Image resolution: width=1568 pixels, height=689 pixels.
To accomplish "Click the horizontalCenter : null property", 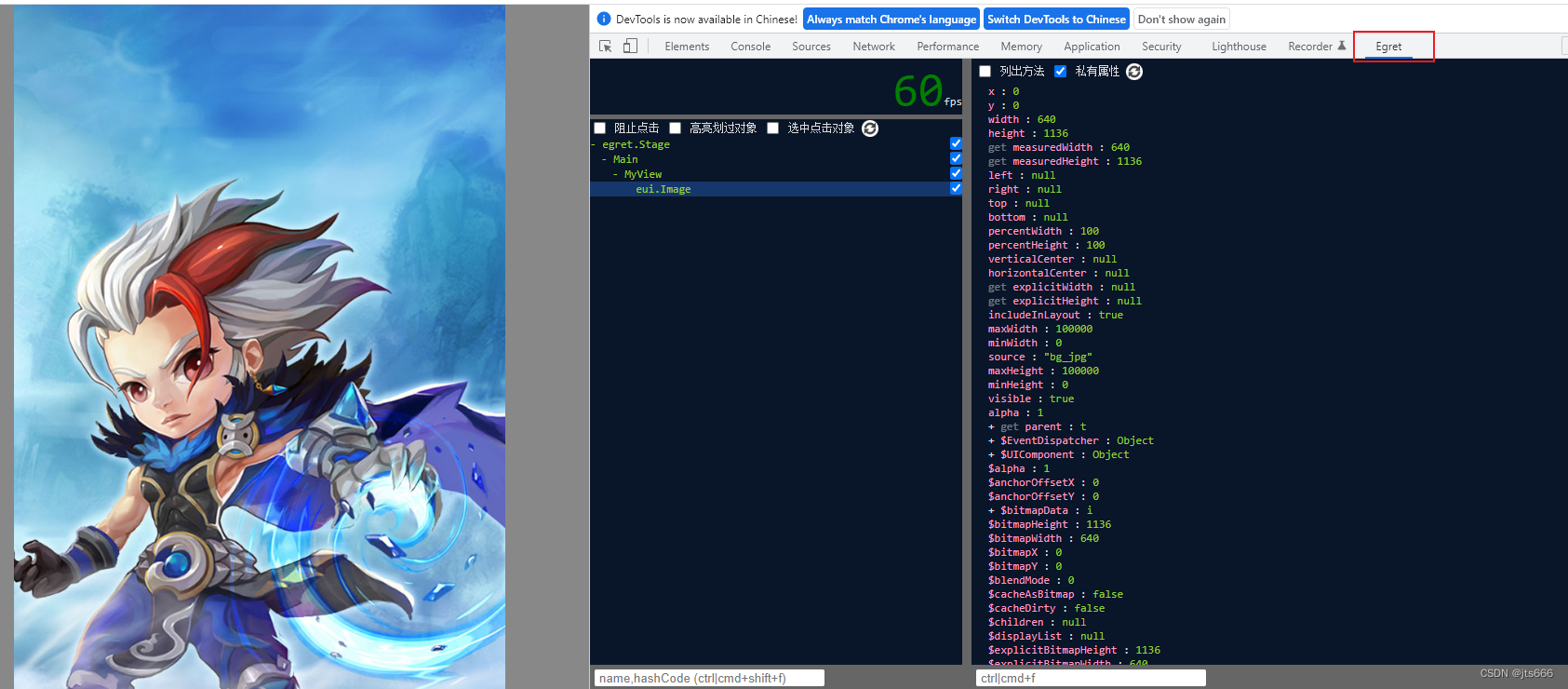I will (1059, 273).
